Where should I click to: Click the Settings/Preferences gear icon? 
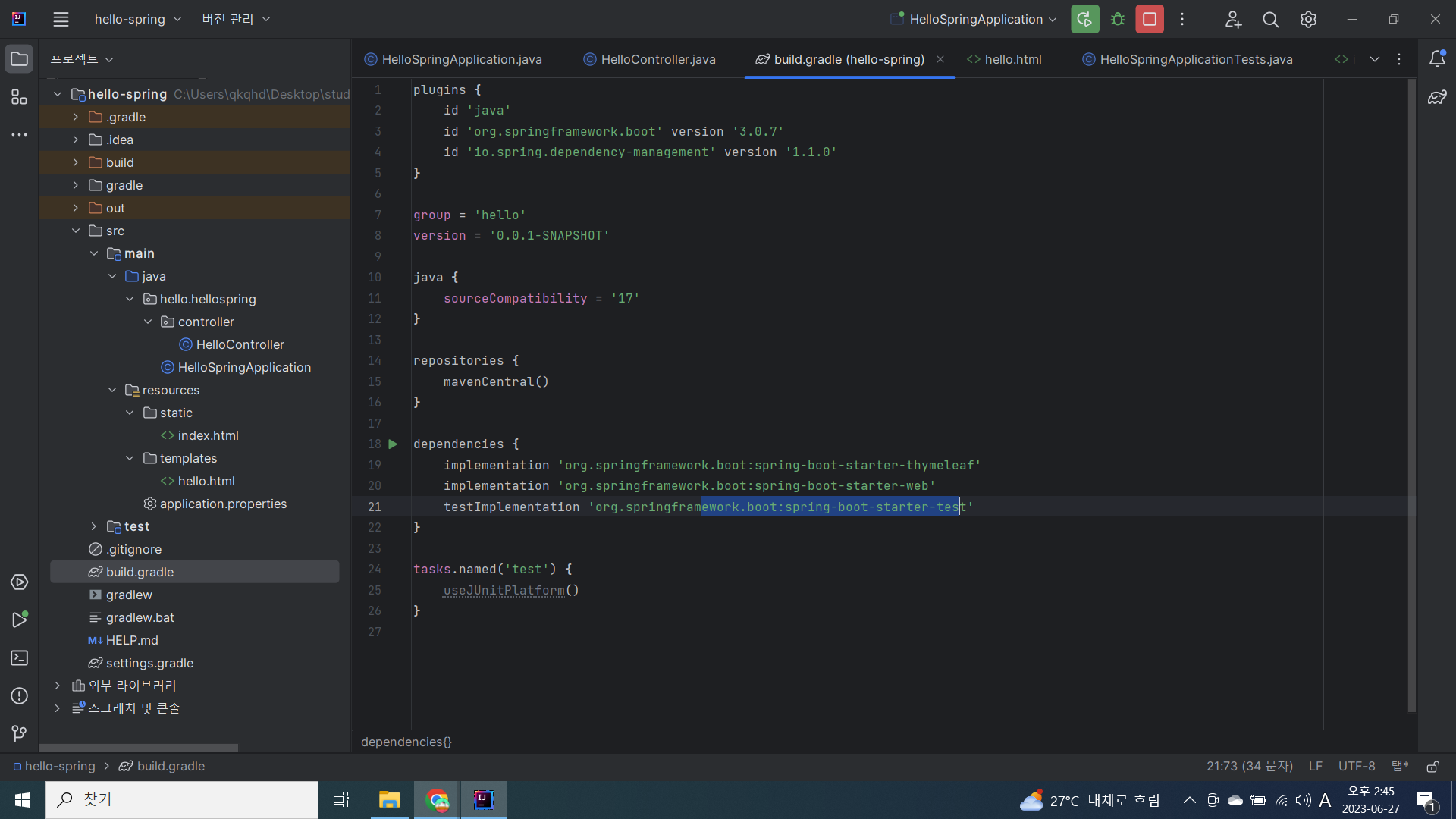(x=1308, y=19)
